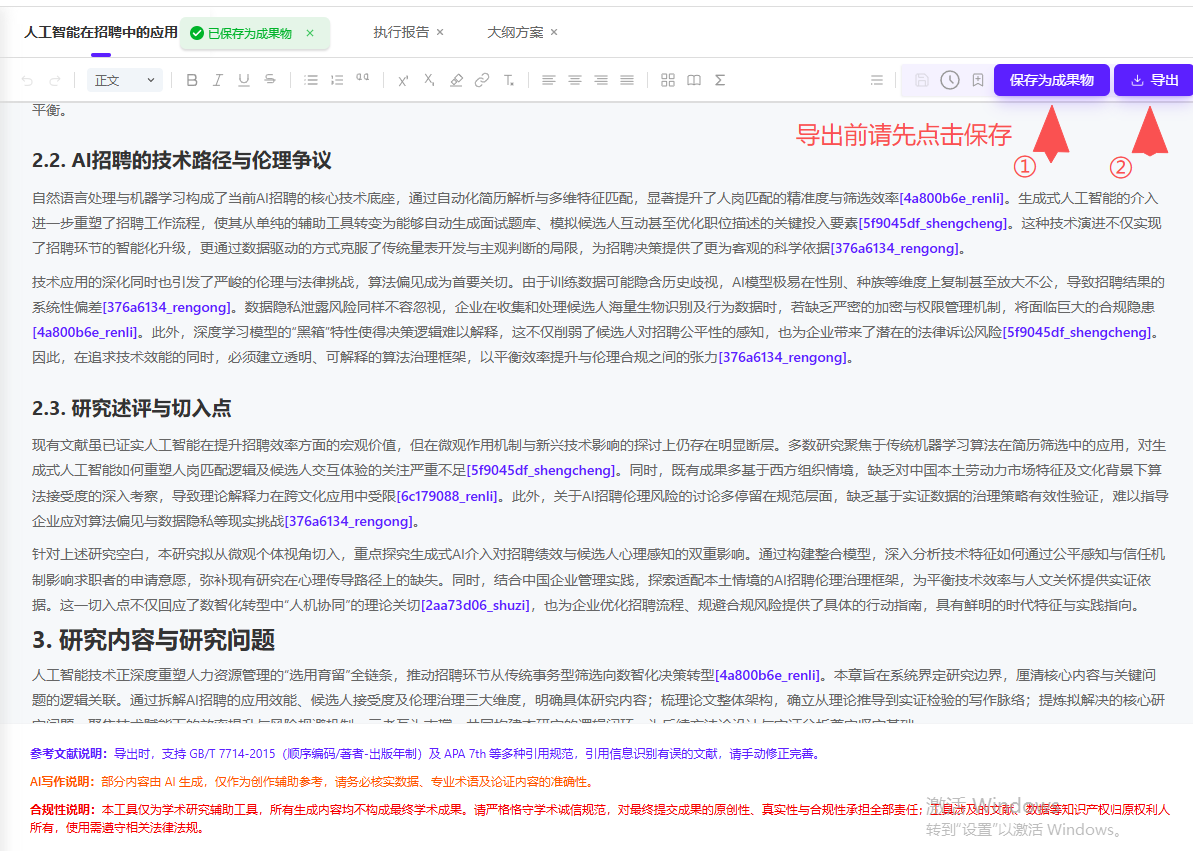This screenshot has height=851, width=1193.
Task: Select the highlighter marker tool
Action: tap(456, 80)
